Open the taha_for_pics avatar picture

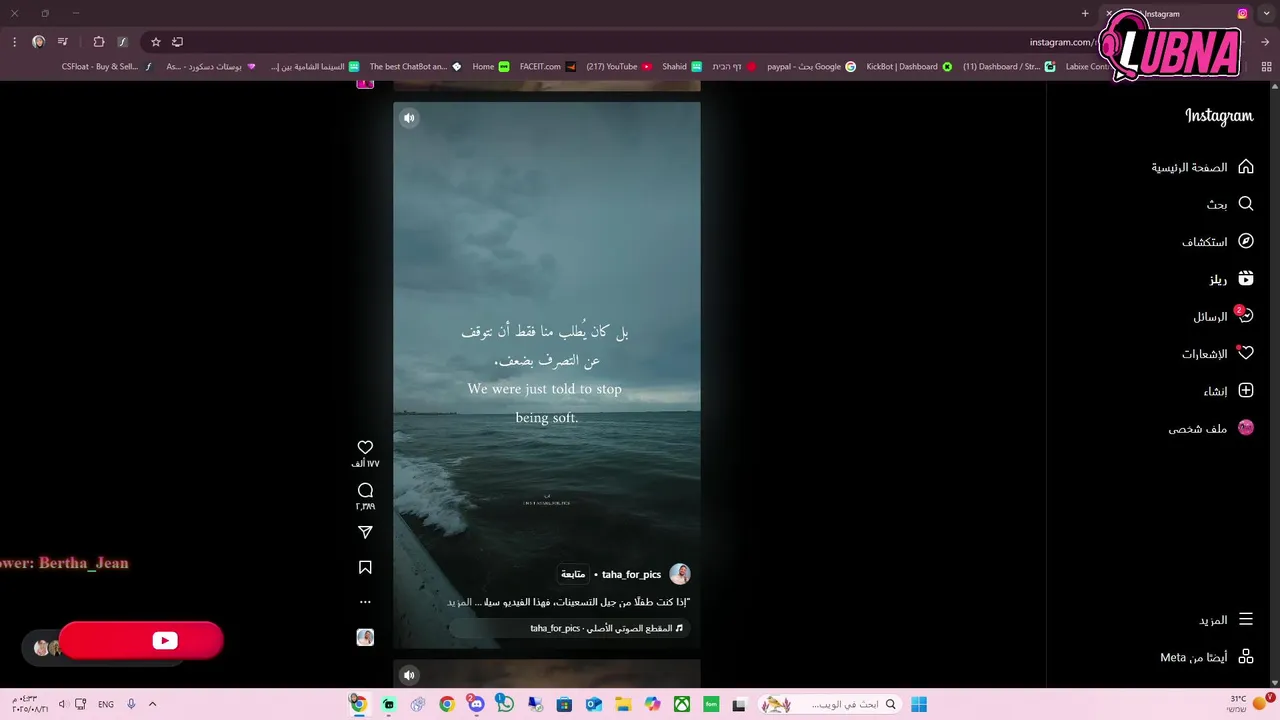(680, 574)
